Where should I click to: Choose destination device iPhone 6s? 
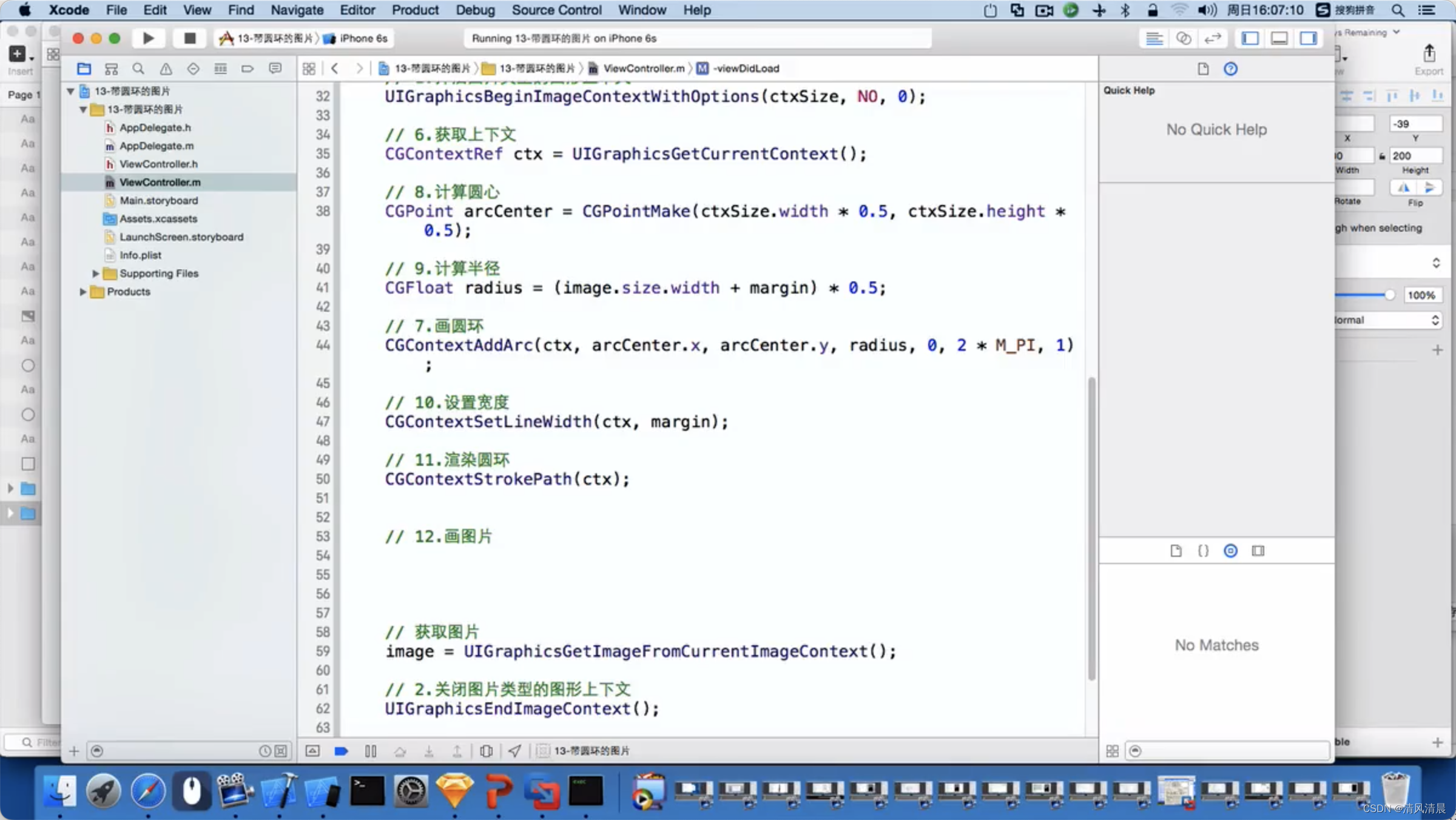tap(356, 38)
